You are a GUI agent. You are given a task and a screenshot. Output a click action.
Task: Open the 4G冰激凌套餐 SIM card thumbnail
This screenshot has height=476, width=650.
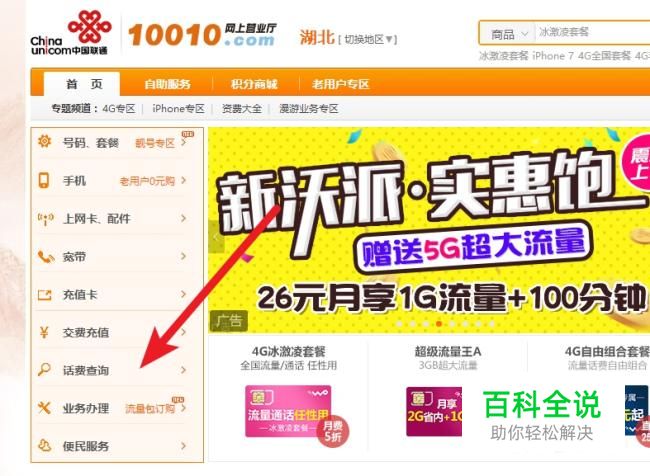tap(289, 411)
